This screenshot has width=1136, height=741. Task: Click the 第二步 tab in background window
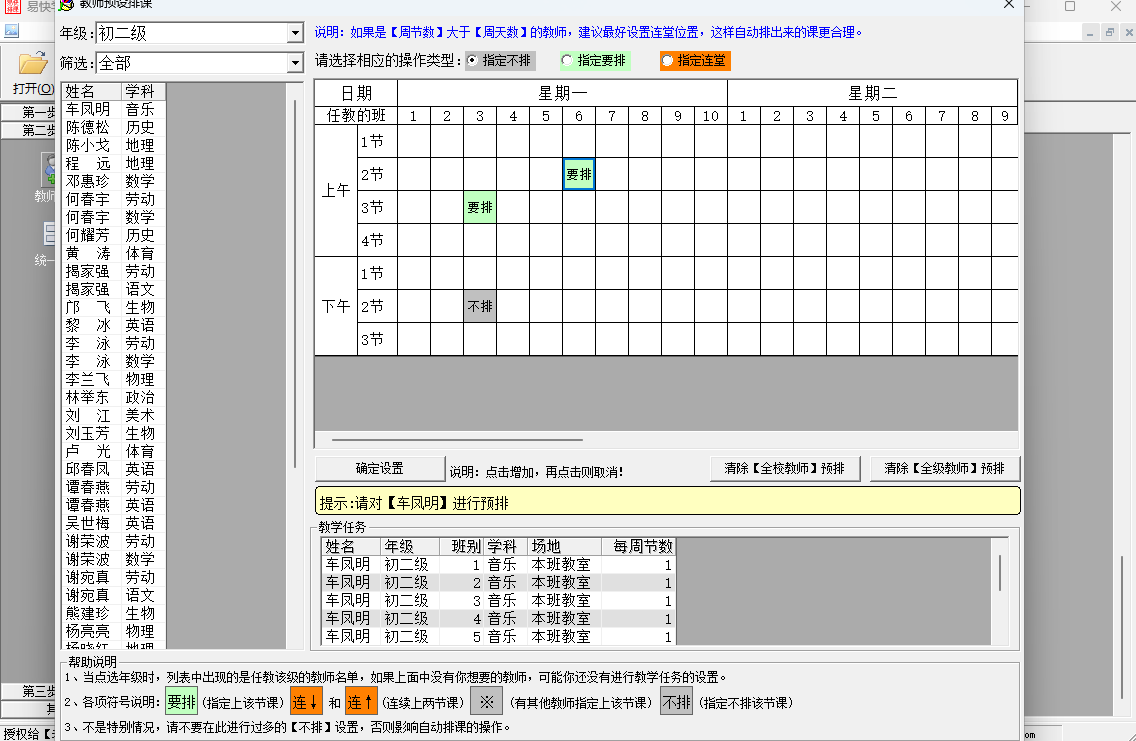tap(29, 130)
